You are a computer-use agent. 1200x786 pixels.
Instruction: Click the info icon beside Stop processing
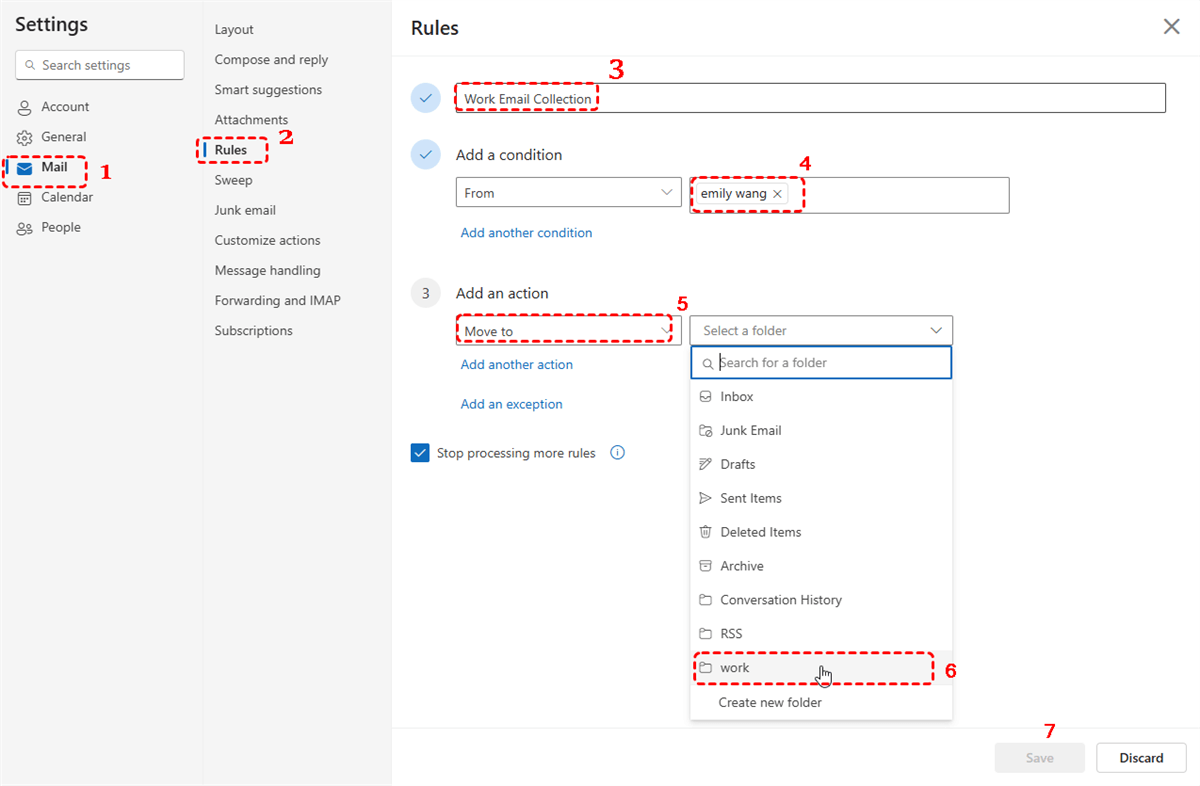618,453
